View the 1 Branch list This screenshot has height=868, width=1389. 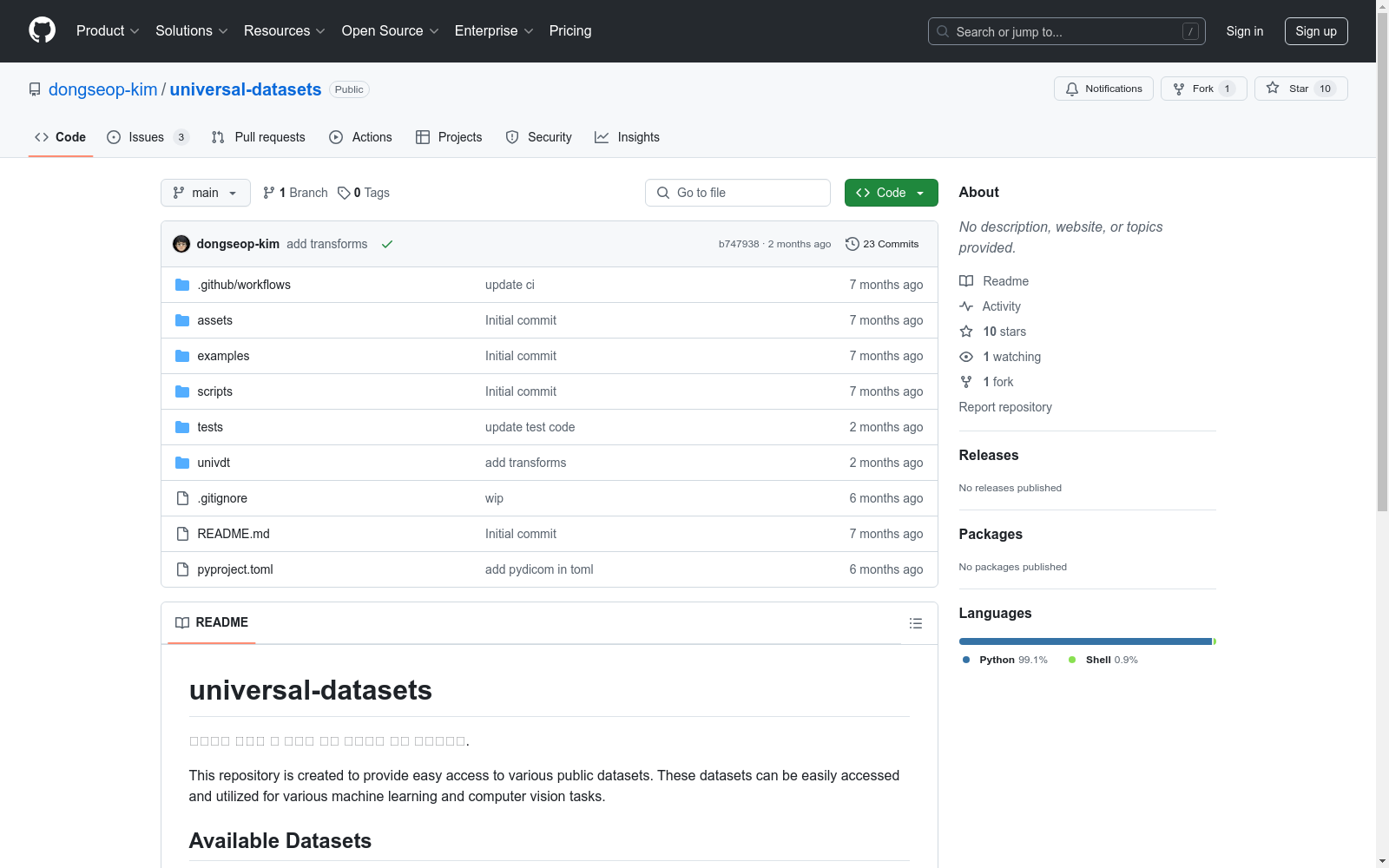tap(295, 193)
